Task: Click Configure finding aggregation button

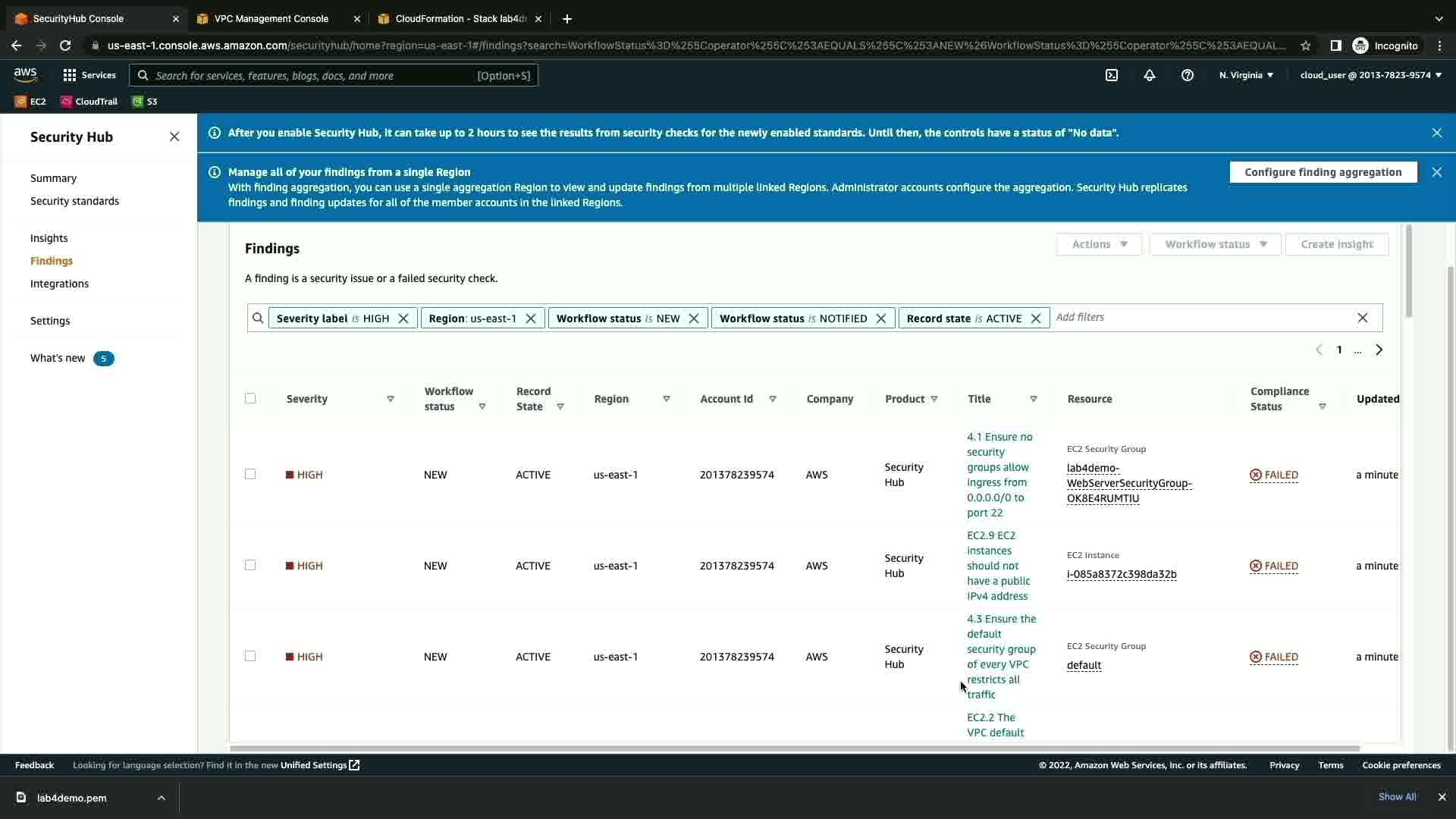Action: 1323,172
